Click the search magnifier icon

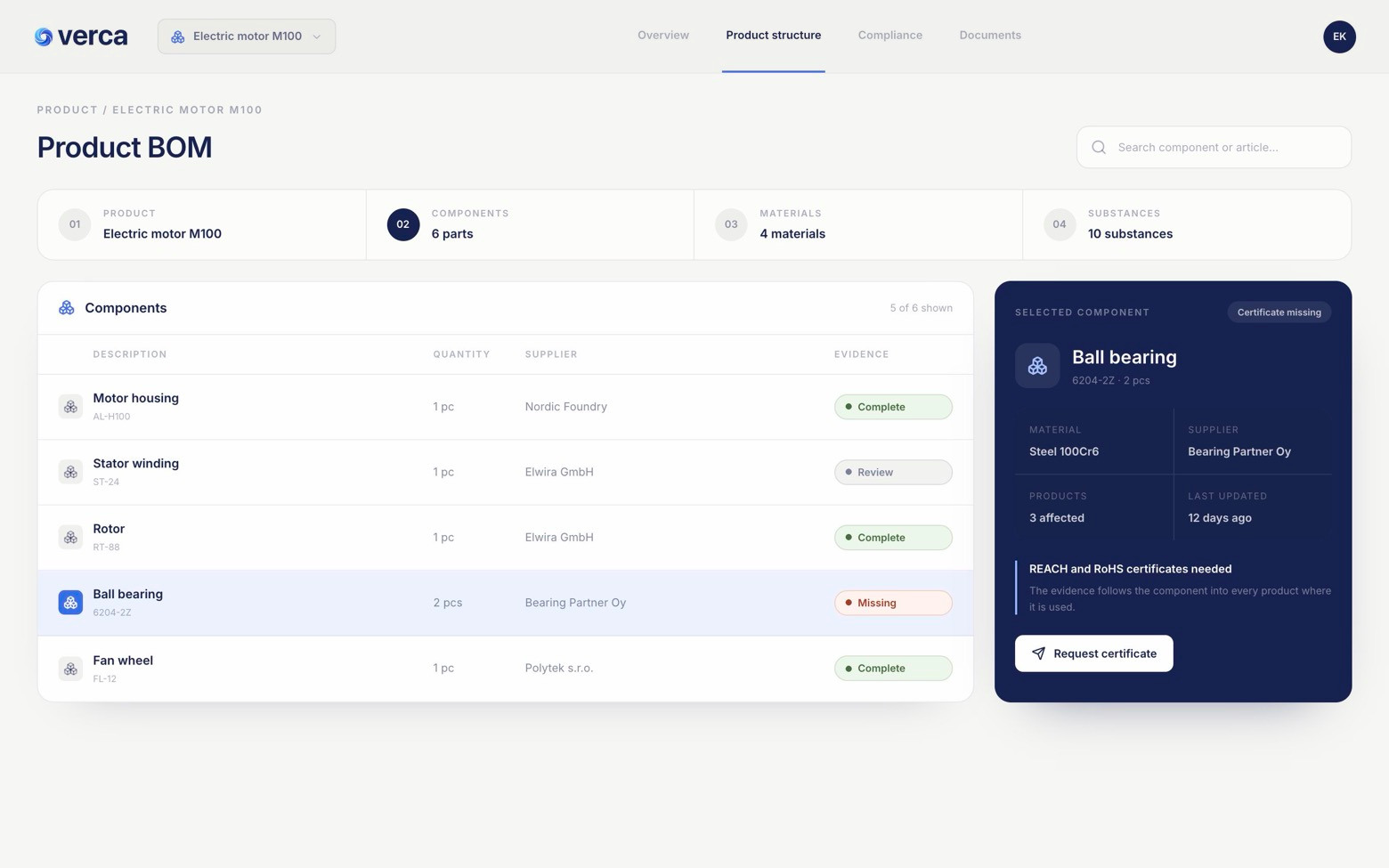click(1099, 147)
